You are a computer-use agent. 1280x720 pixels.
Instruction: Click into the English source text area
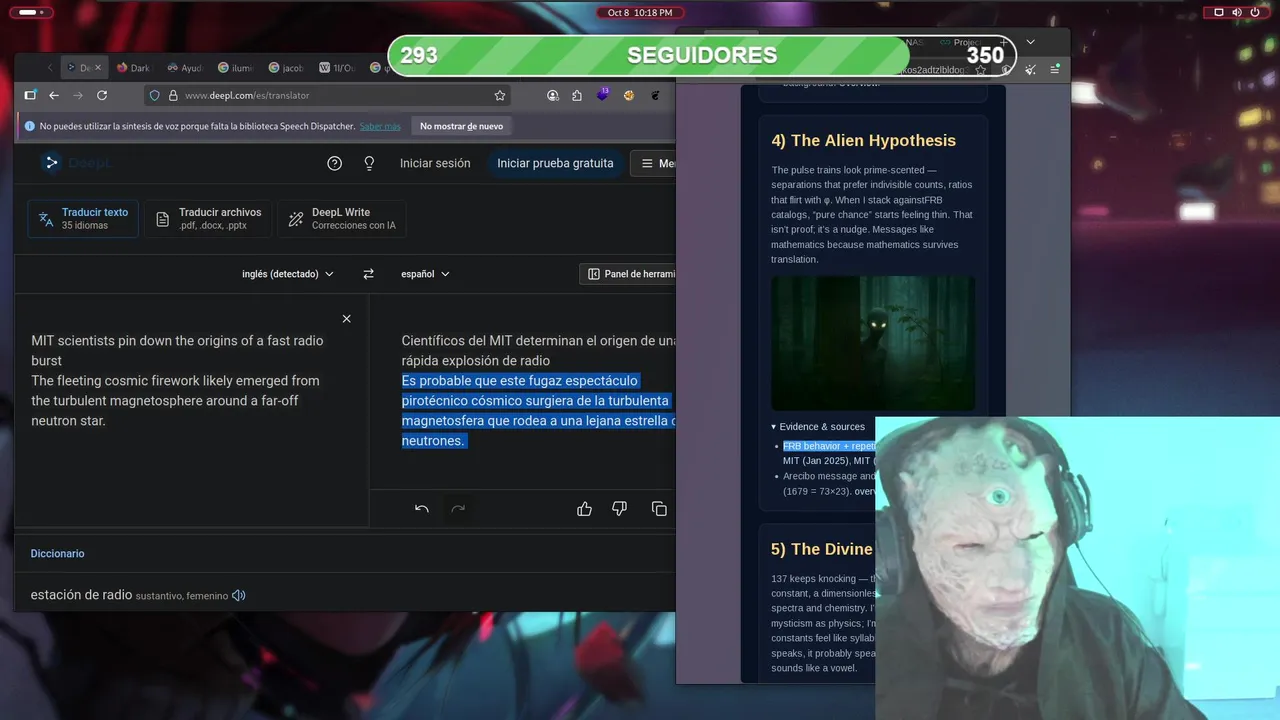point(191,410)
